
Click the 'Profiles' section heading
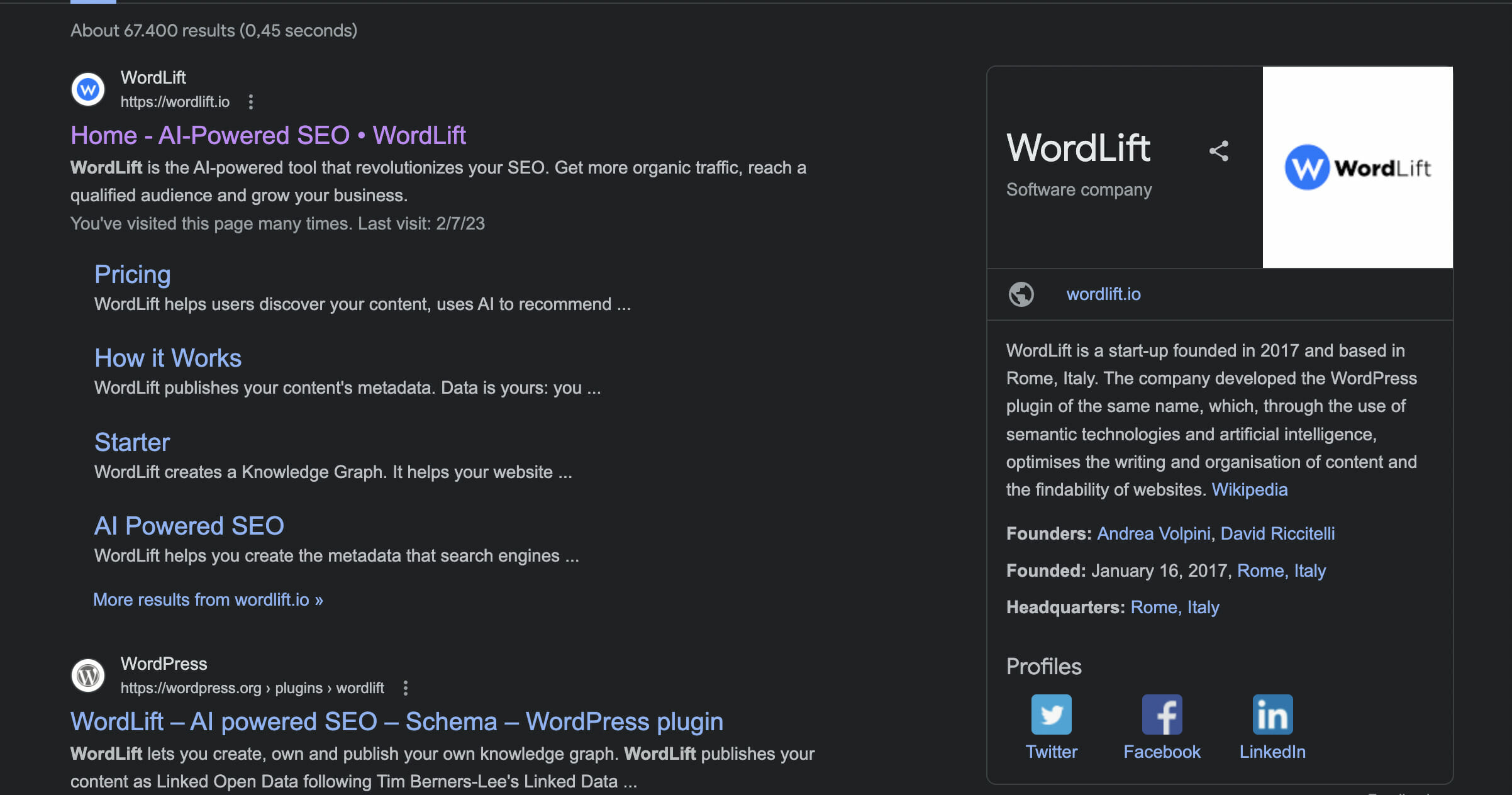coord(1044,666)
